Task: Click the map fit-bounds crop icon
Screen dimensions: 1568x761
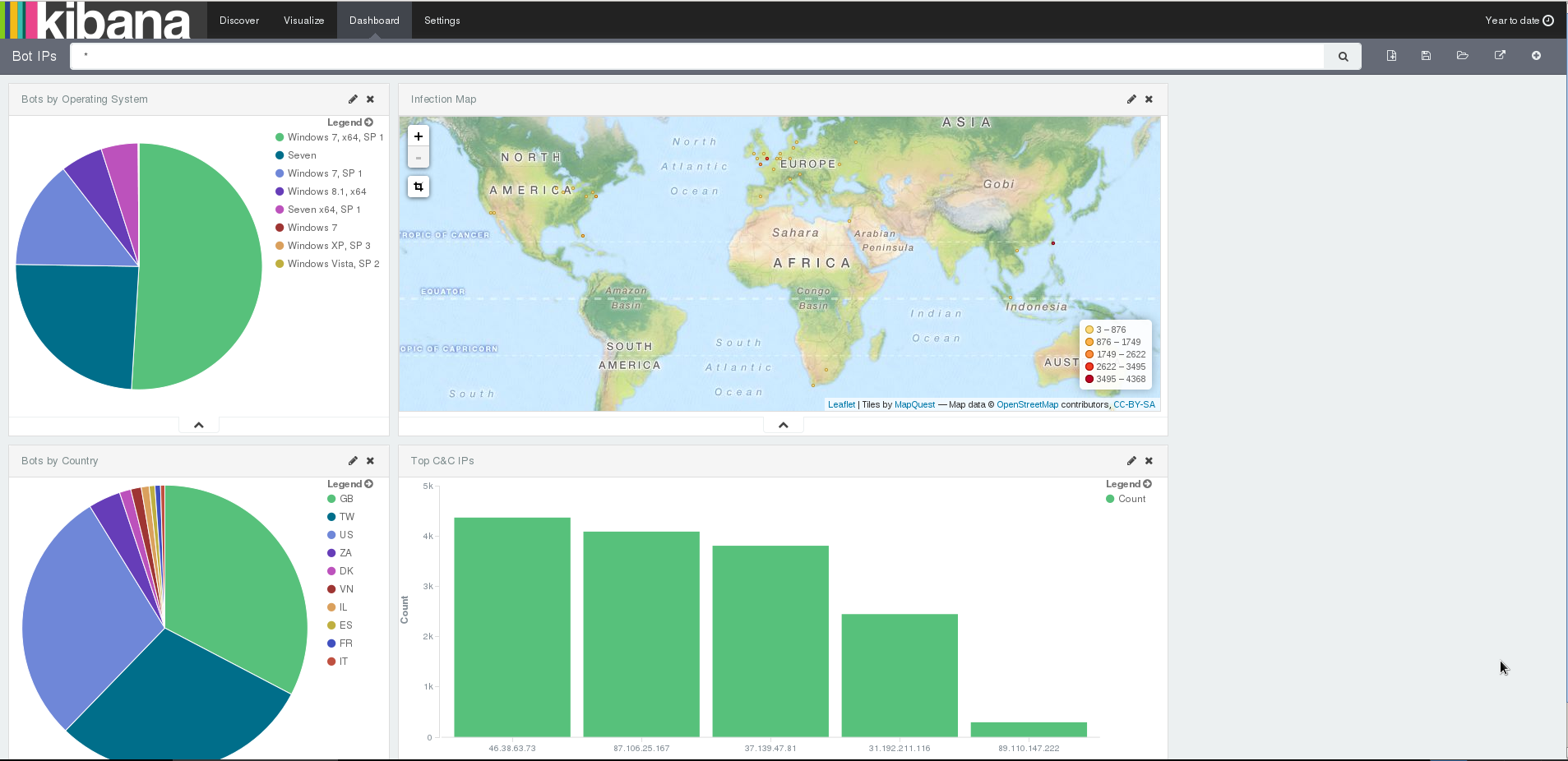Action: coord(419,187)
